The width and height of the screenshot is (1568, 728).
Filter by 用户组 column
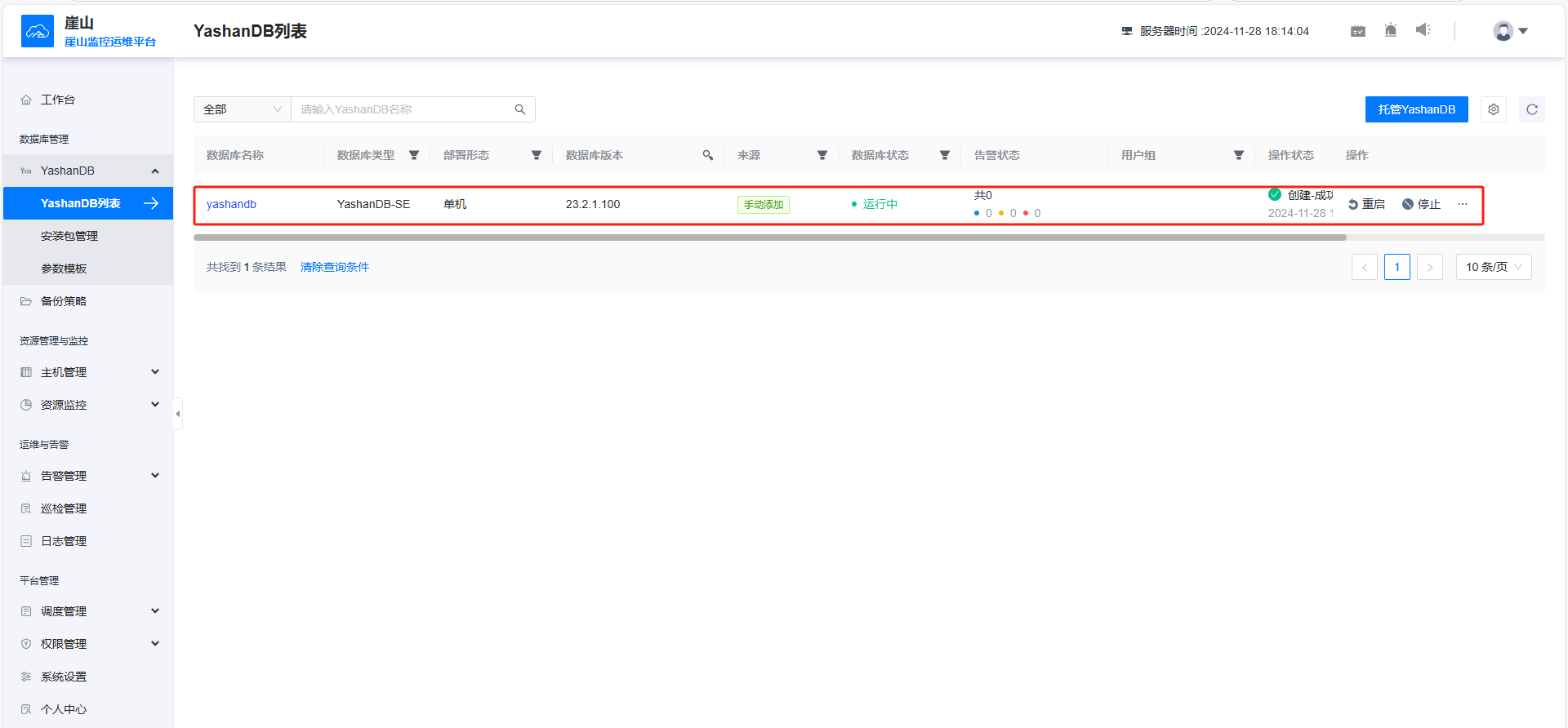[x=1239, y=155]
